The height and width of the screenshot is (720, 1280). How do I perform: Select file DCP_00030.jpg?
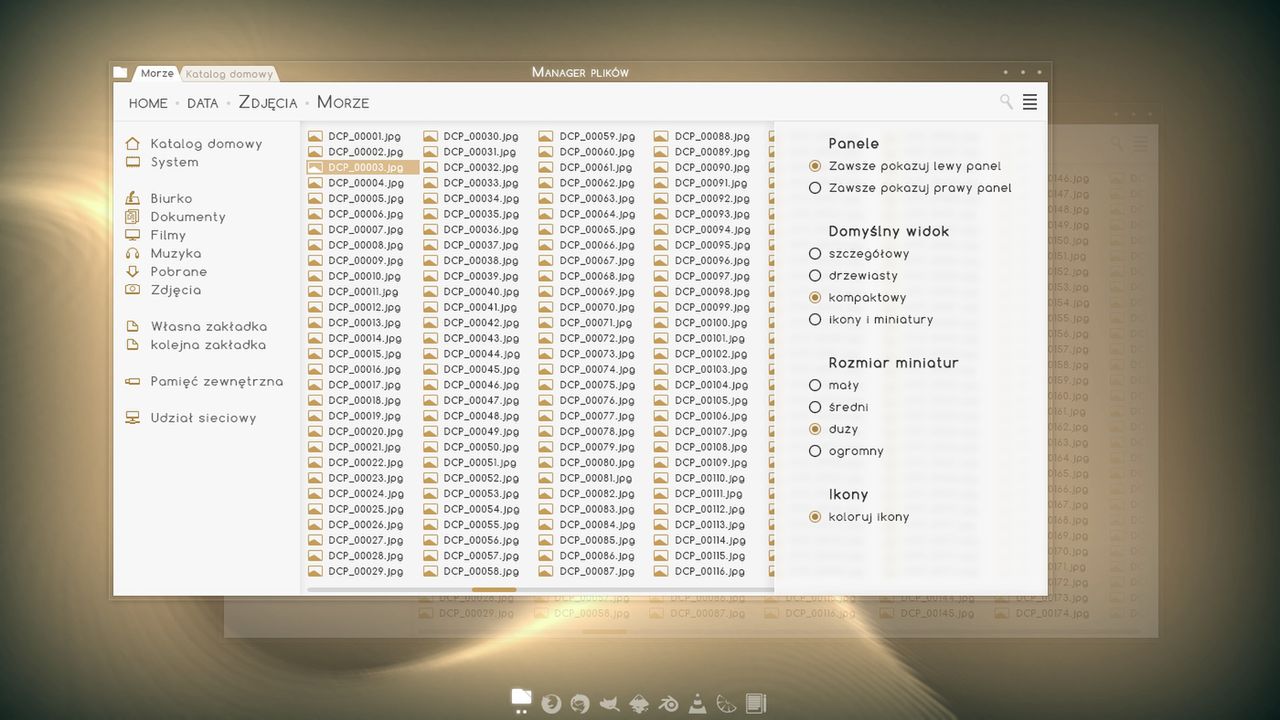tap(470, 137)
